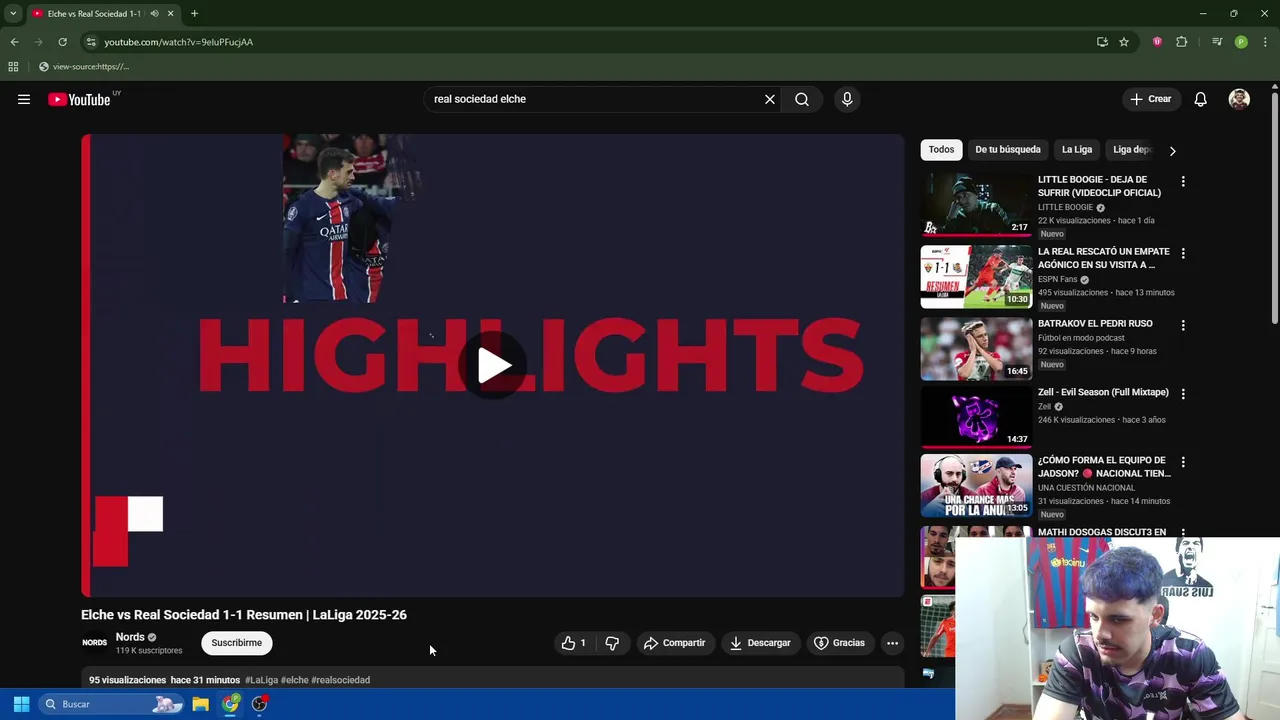Open options for MATHI DOSOGAS video
Viewport: 1280px width, 720px height.
click(x=1183, y=534)
